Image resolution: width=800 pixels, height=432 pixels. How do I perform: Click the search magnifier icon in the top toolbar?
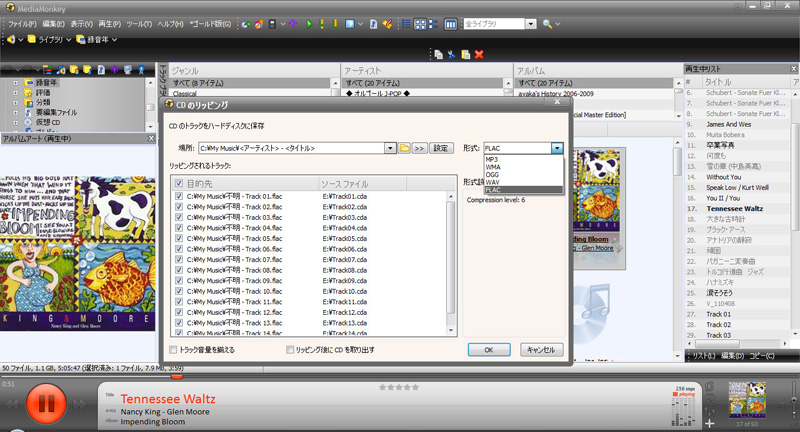pyautogui.click(x=547, y=23)
